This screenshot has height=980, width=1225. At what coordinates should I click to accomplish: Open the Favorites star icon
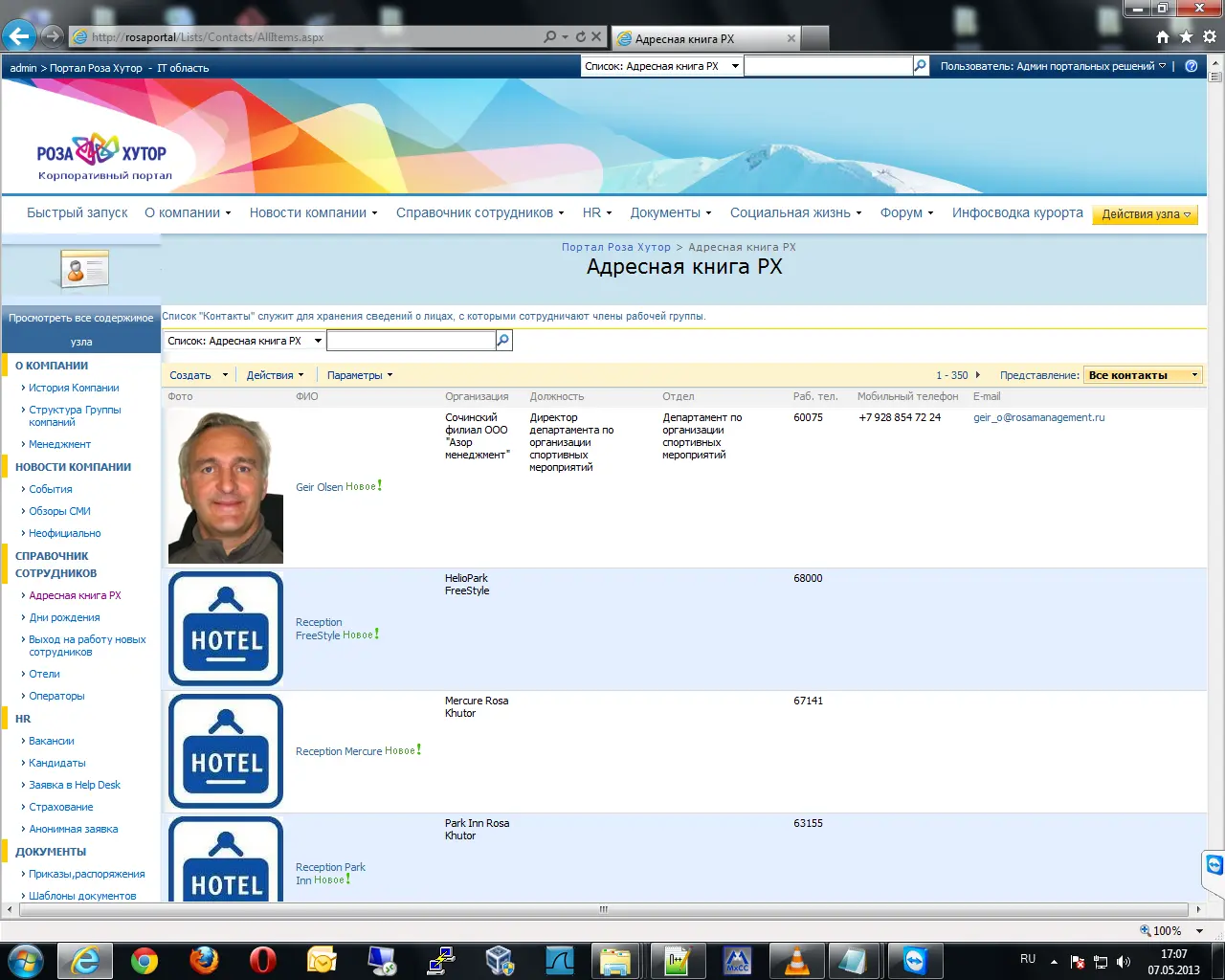point(1186,37)
